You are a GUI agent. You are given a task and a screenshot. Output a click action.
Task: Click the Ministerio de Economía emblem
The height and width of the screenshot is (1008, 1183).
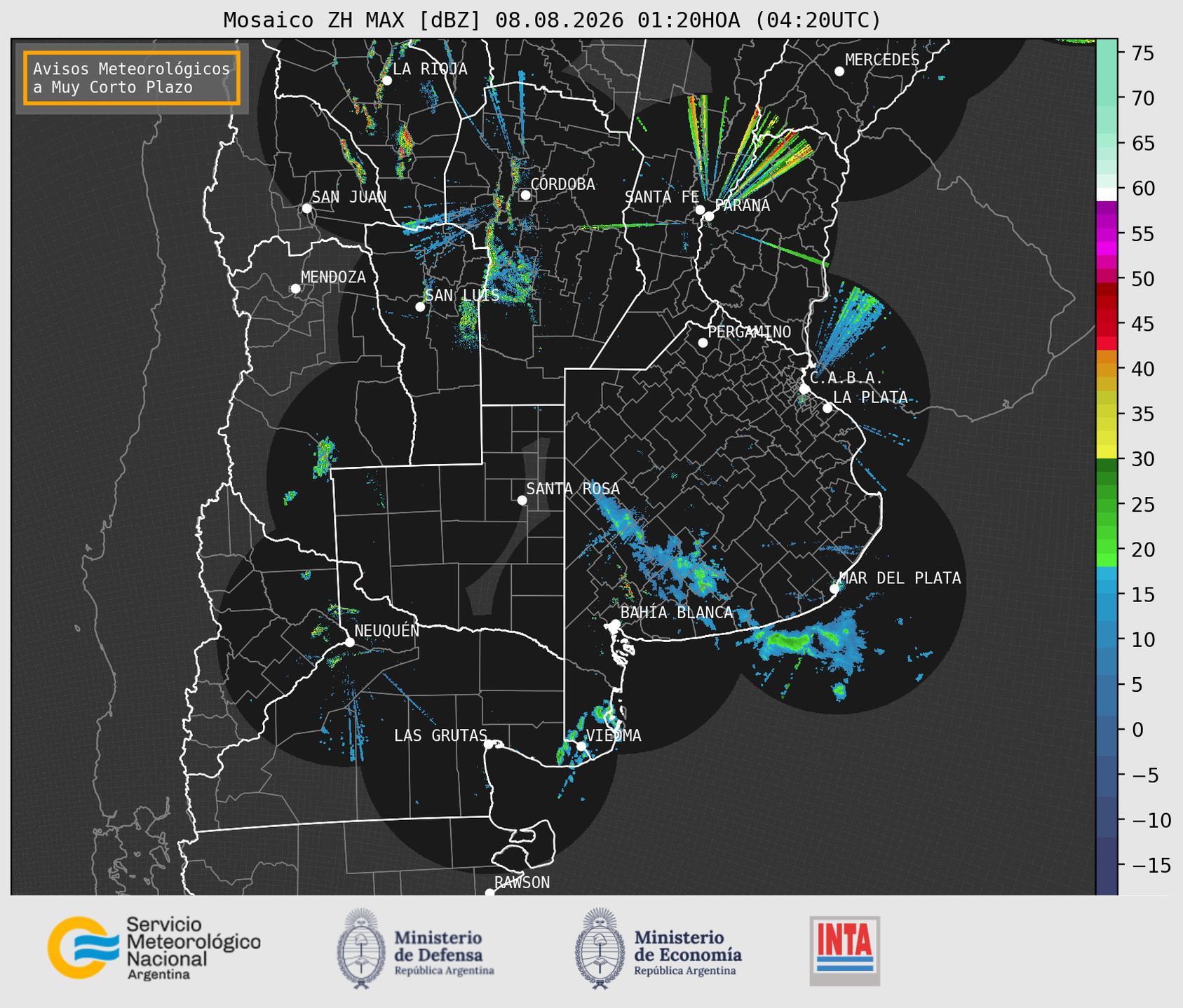point(599,948)
